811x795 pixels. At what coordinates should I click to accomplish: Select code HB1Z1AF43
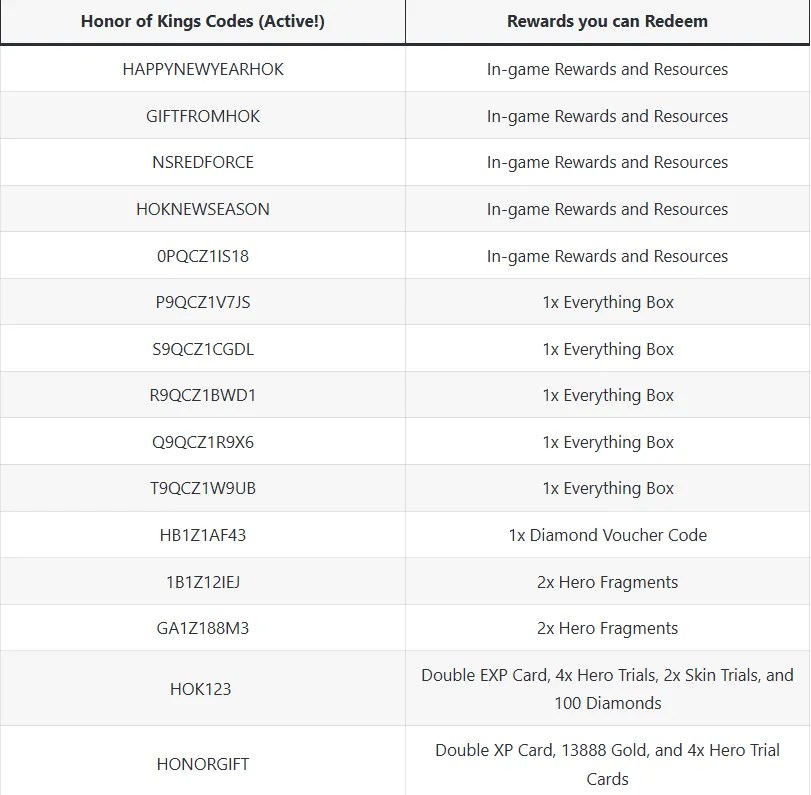tap(202, 535)
